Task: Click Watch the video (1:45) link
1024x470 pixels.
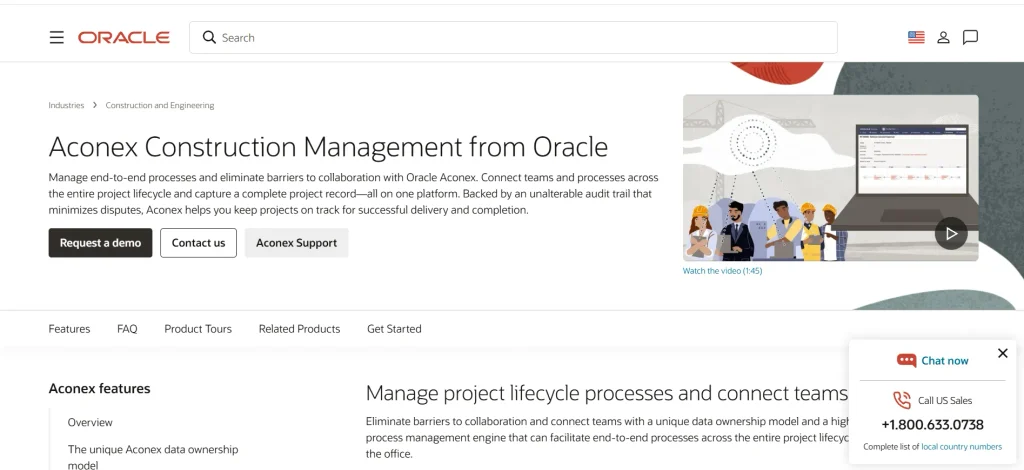Action: tap(722, 271)
